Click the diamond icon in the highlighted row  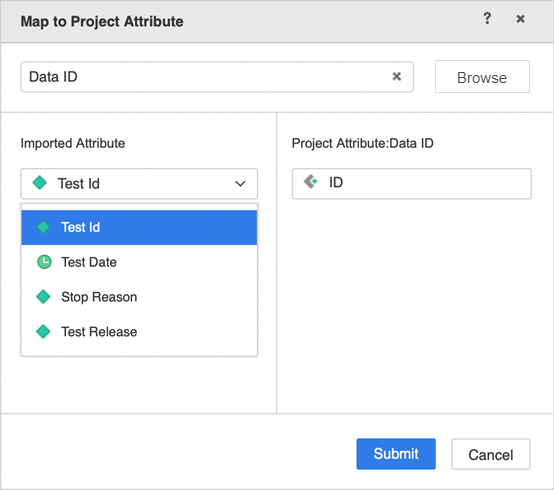43,227
